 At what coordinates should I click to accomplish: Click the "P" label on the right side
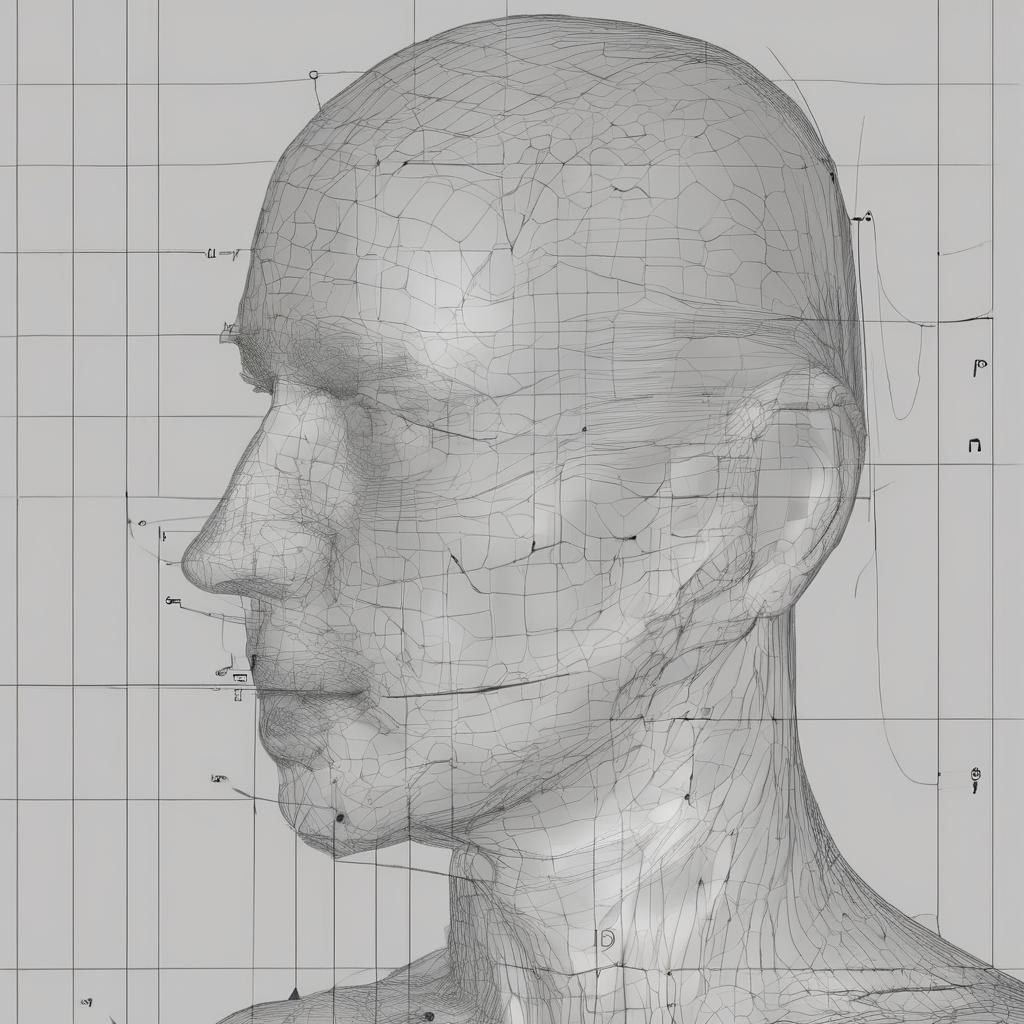pyautogui.click(x=980, y=367)
